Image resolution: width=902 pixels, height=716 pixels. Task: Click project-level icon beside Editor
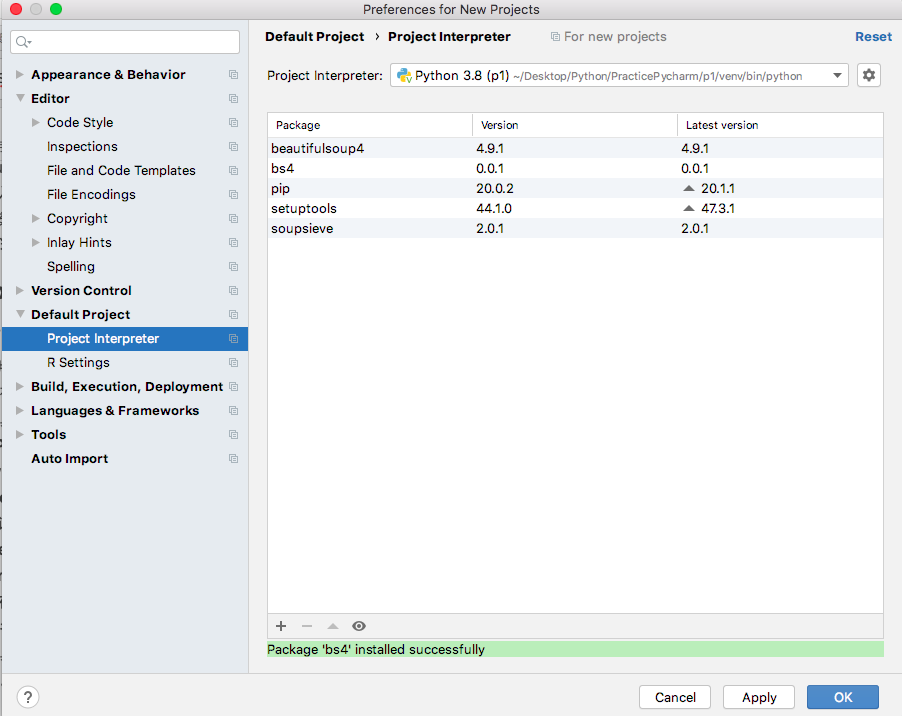(x=233, y=98)
